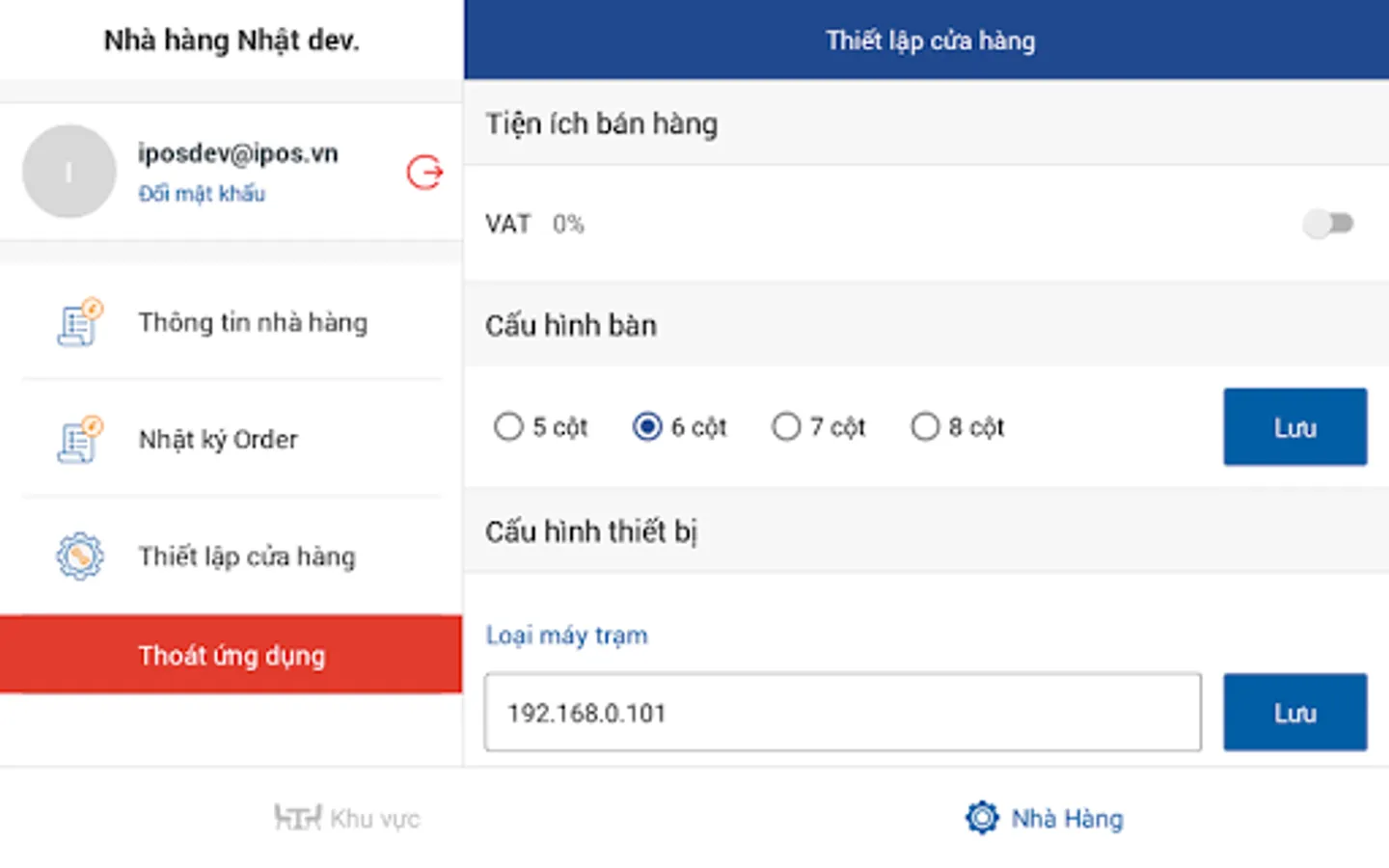Click the Đổi mật khẩu link

pos(202,194)
